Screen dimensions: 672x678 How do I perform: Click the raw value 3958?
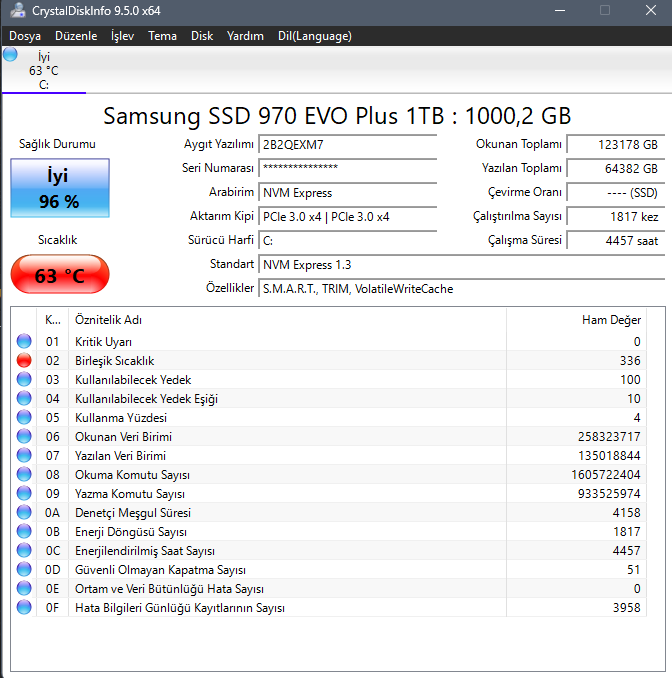click(627, 608)
